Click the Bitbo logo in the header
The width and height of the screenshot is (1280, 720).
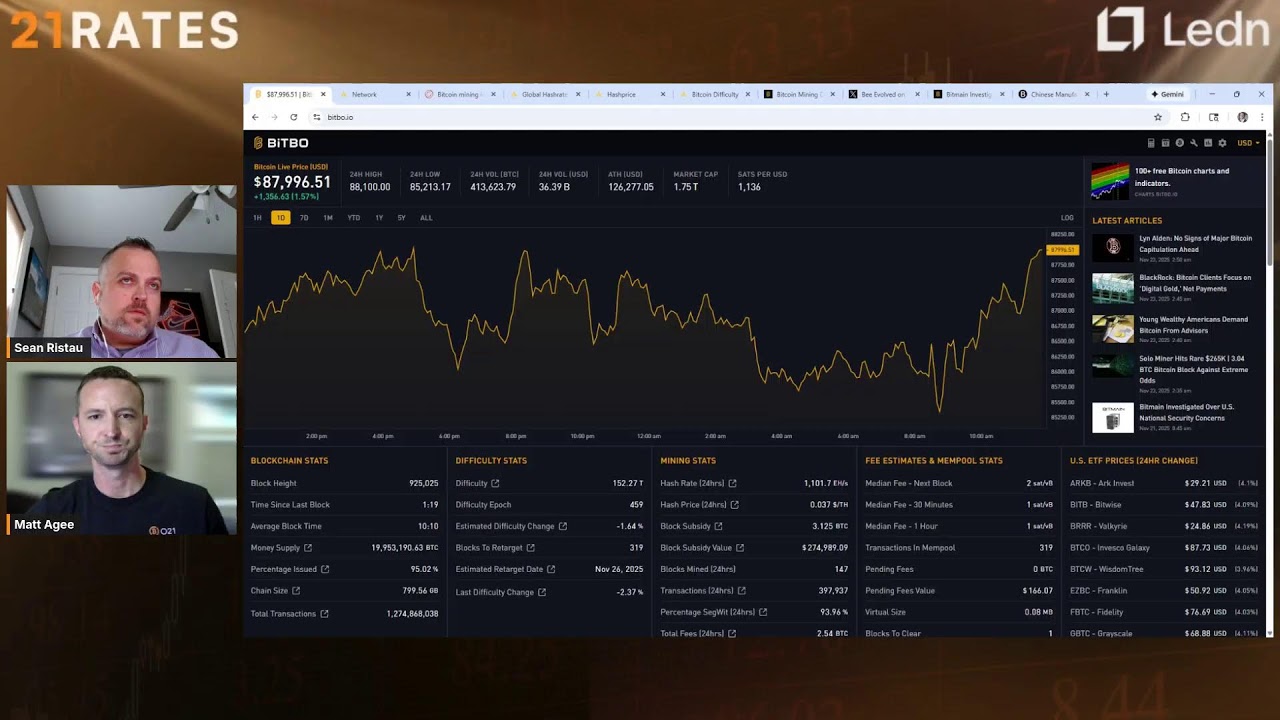pos(281,143)
